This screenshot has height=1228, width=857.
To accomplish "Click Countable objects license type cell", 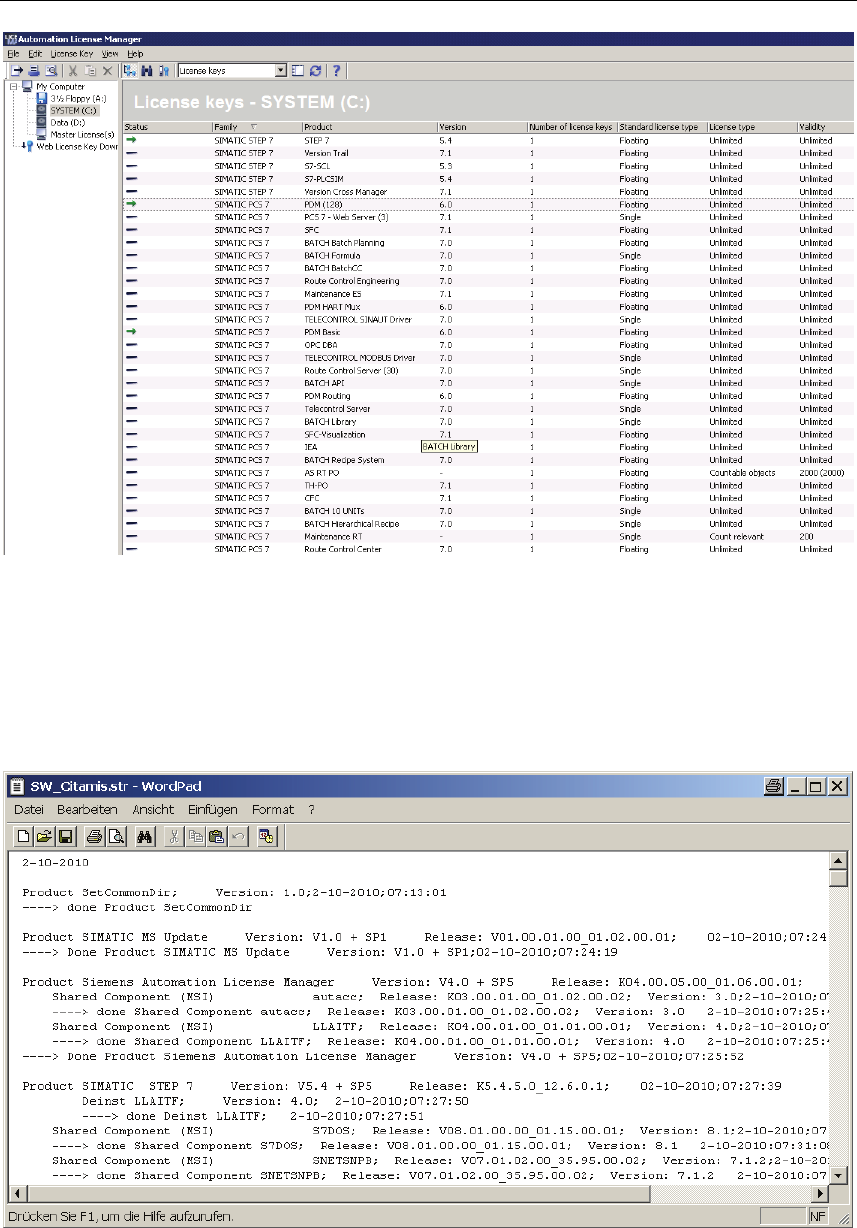I will (x=740, y=472).
